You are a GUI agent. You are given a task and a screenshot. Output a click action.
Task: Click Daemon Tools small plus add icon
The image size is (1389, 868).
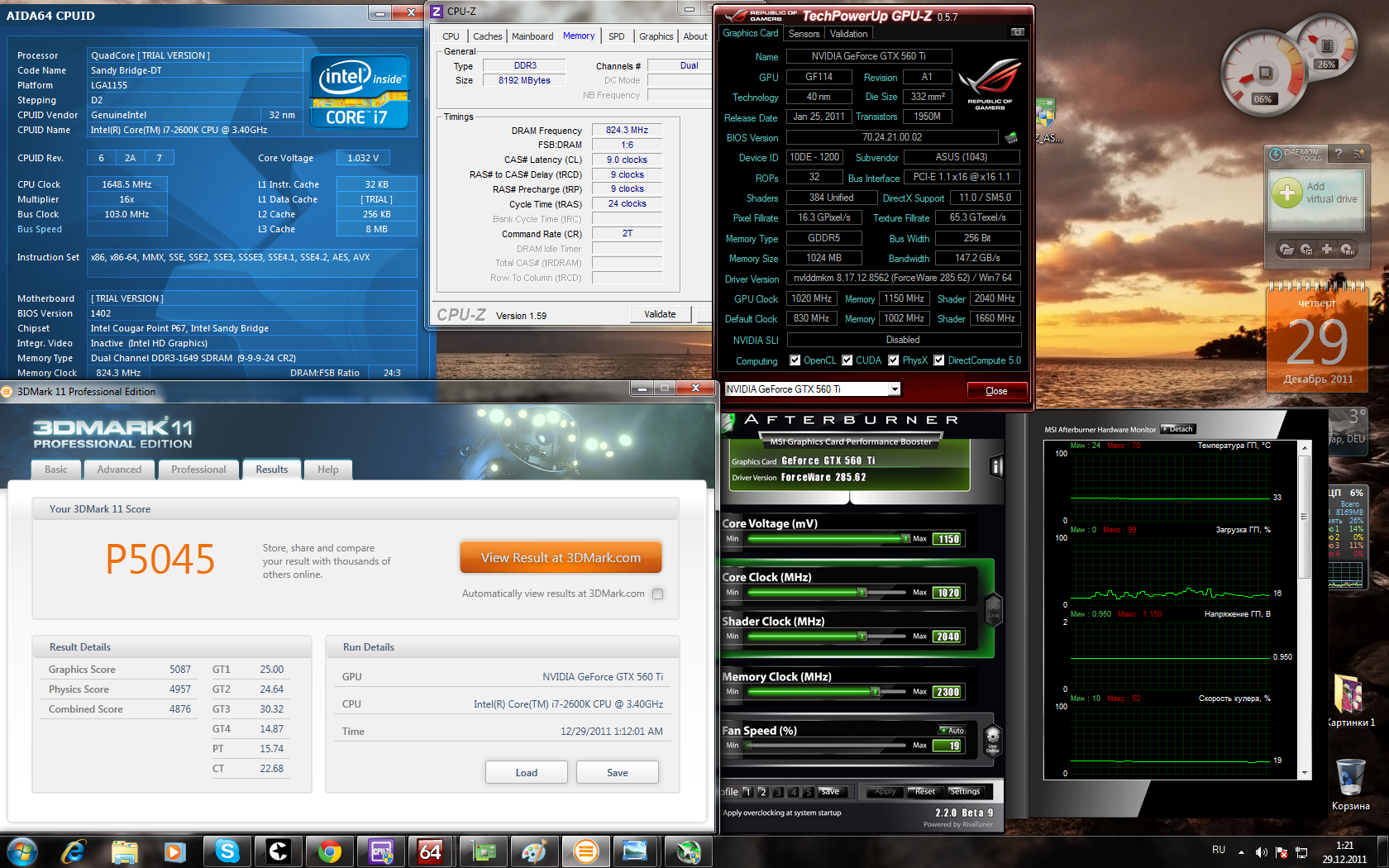(x=1327, y=249)
